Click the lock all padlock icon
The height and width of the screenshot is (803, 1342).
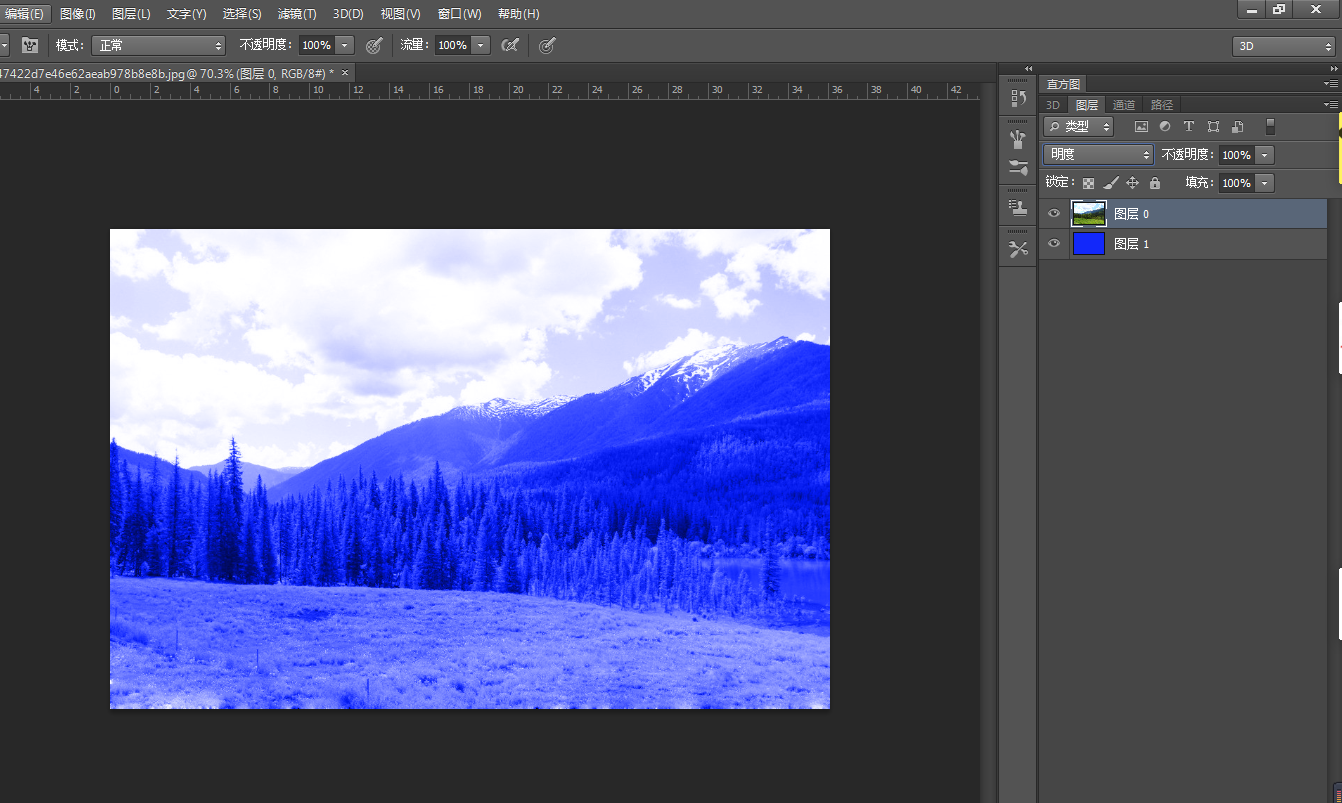[1155, 183]
